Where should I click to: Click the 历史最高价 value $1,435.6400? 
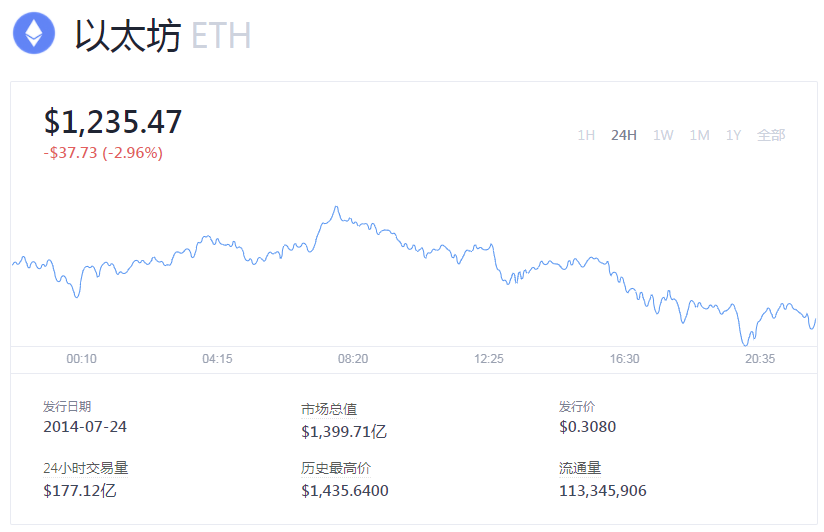point(345,490)
